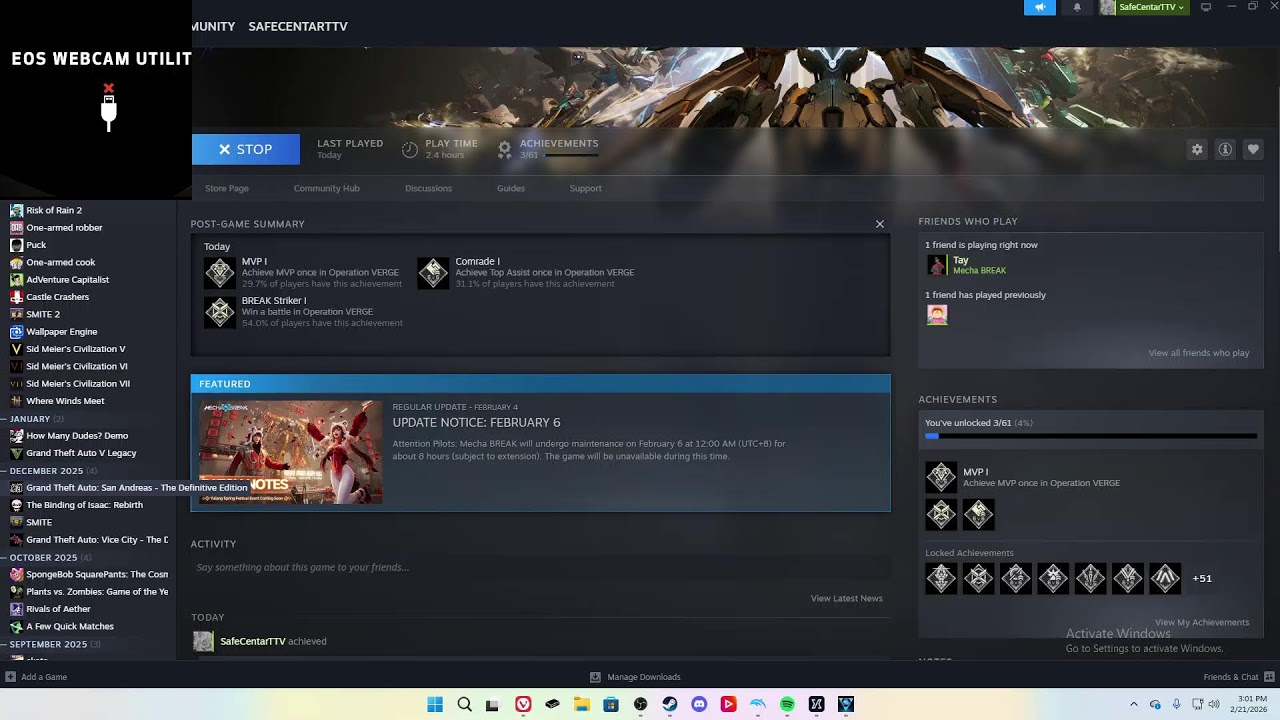Screen dimensions: 1280x720
Task: Open Discord from the taskbar
Action: pyautogui.click(x=699, y=704)
